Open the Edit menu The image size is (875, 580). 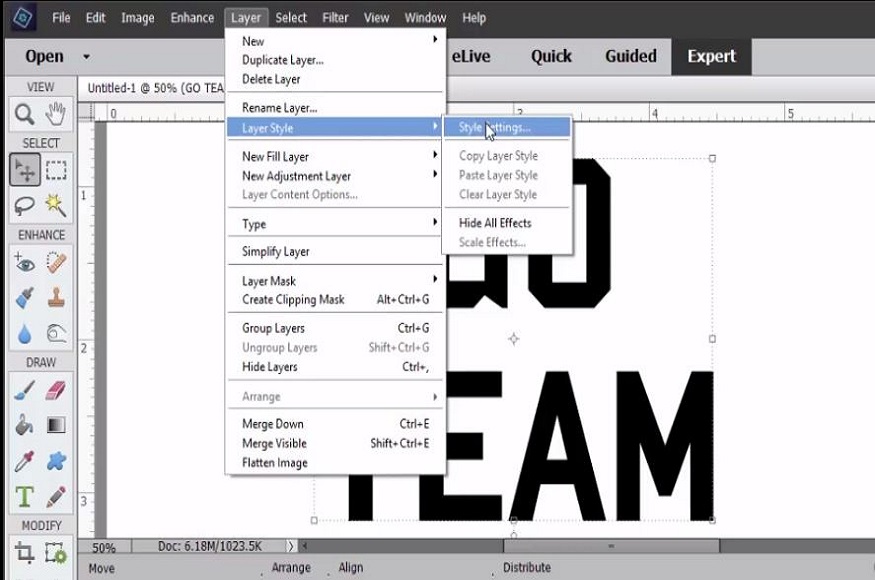(x=95, y=18)
